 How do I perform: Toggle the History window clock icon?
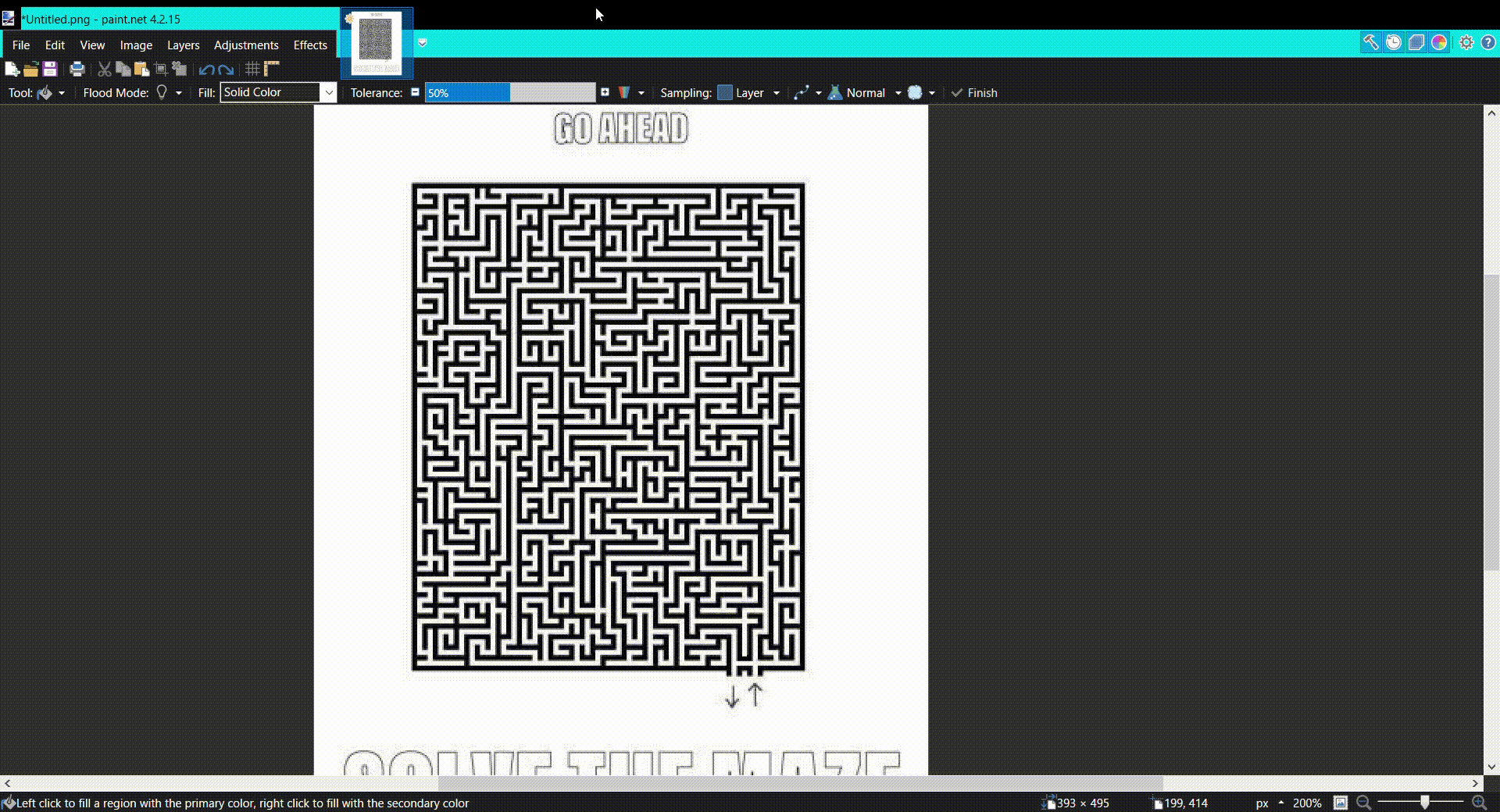pos(1394,42)
